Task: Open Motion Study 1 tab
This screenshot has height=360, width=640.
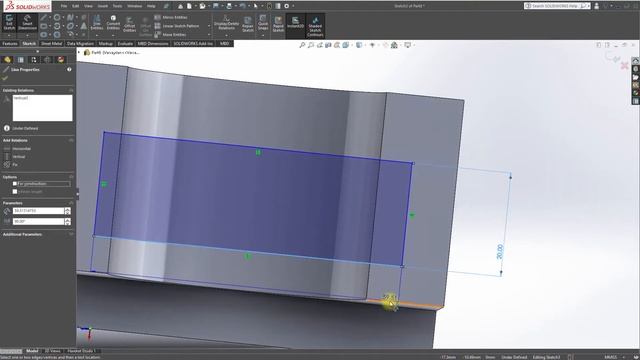Action: [82, 351]
